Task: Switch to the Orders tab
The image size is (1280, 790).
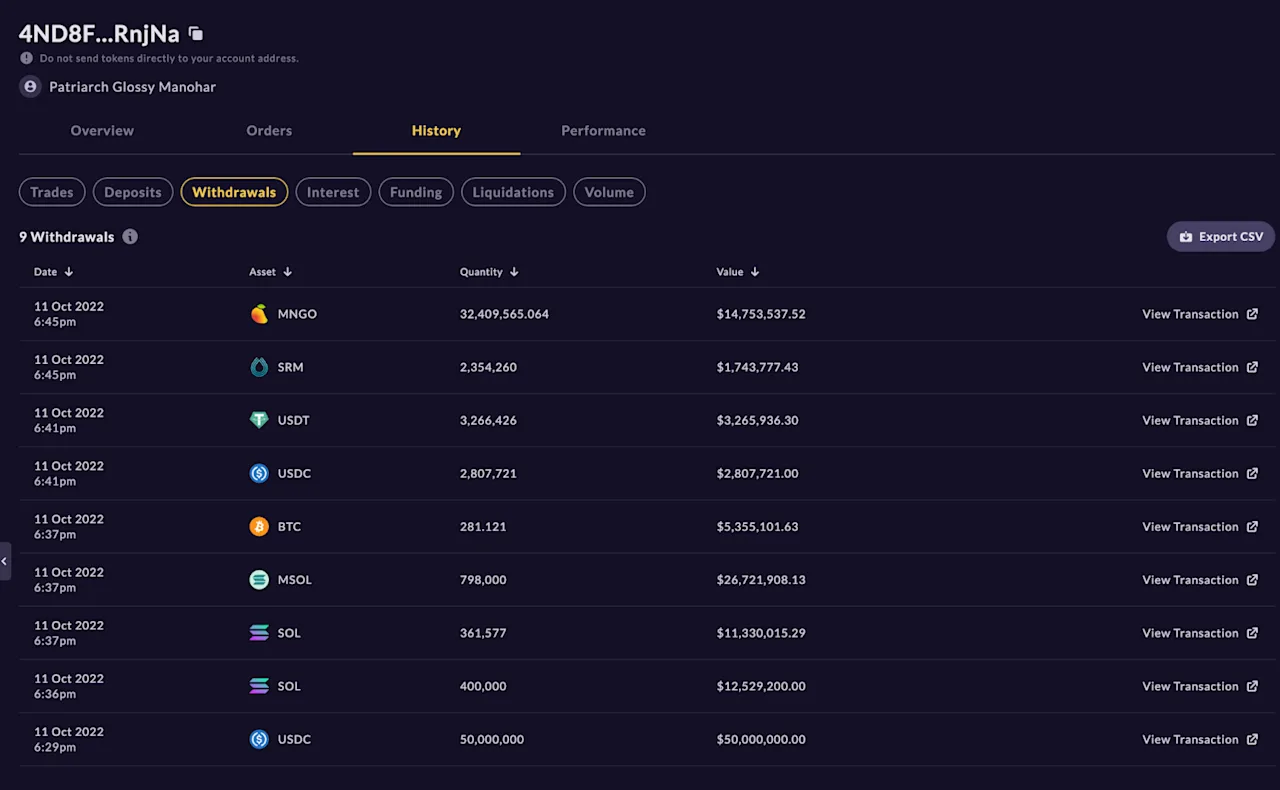Action: [269, 131]
